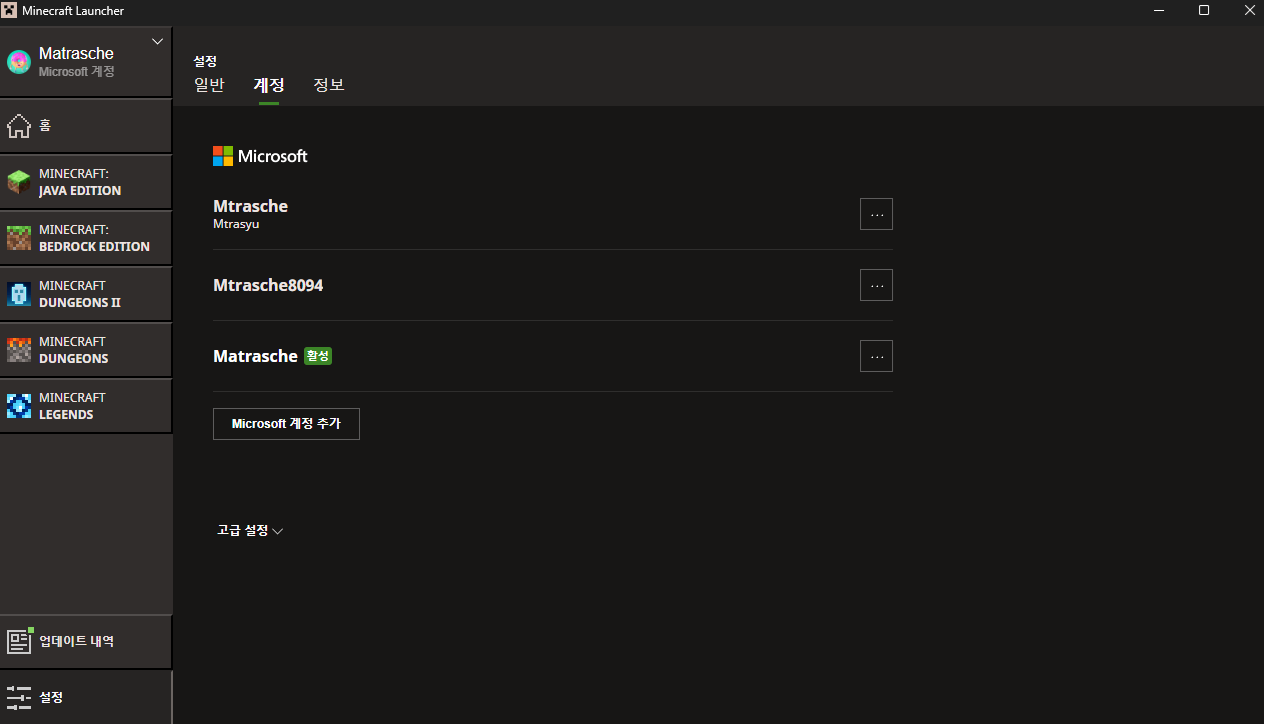
Task: Maximize the Minecraft Launcher window
Action: (1204, 10)
